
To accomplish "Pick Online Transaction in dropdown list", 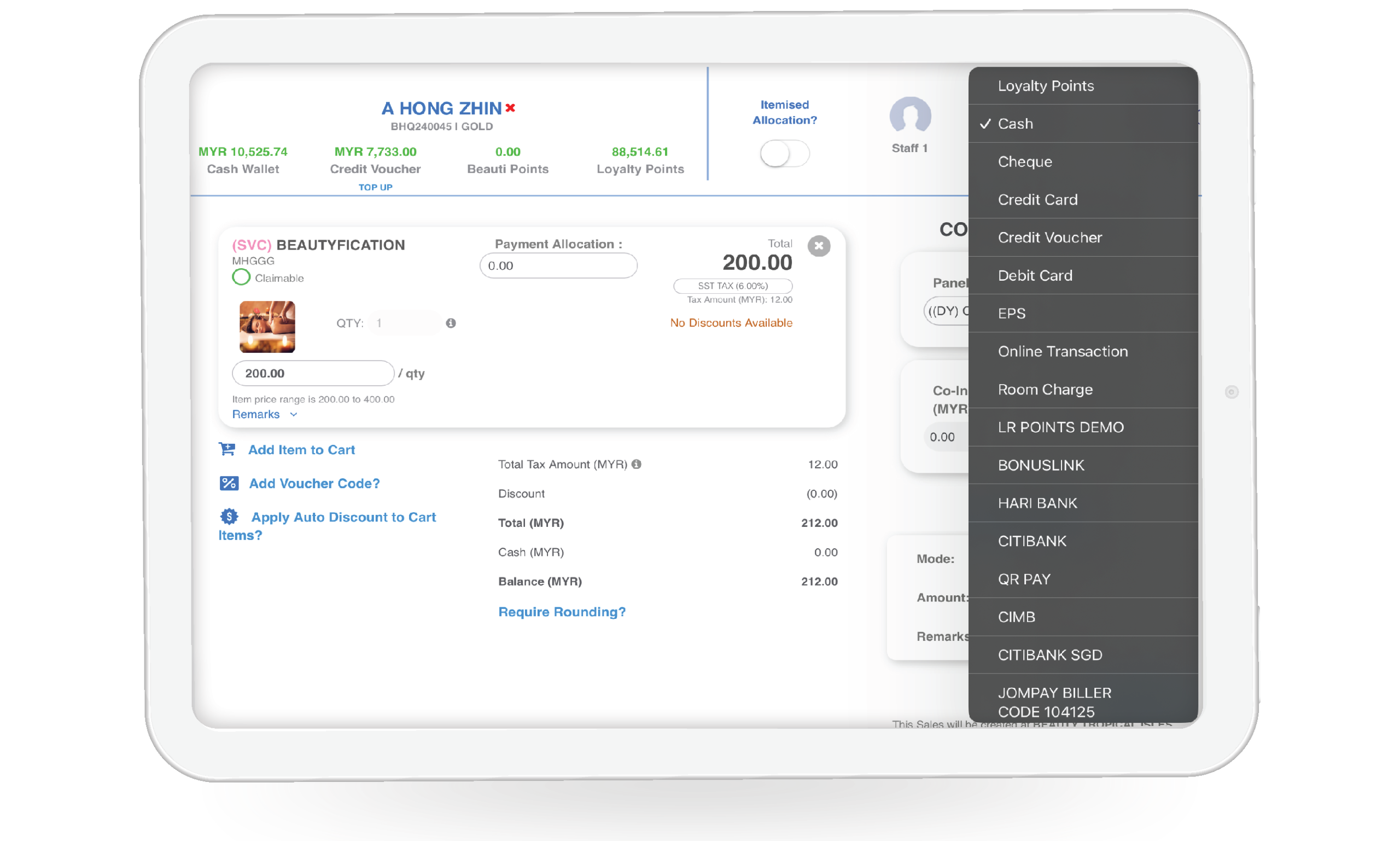I will pos(1062,351).
